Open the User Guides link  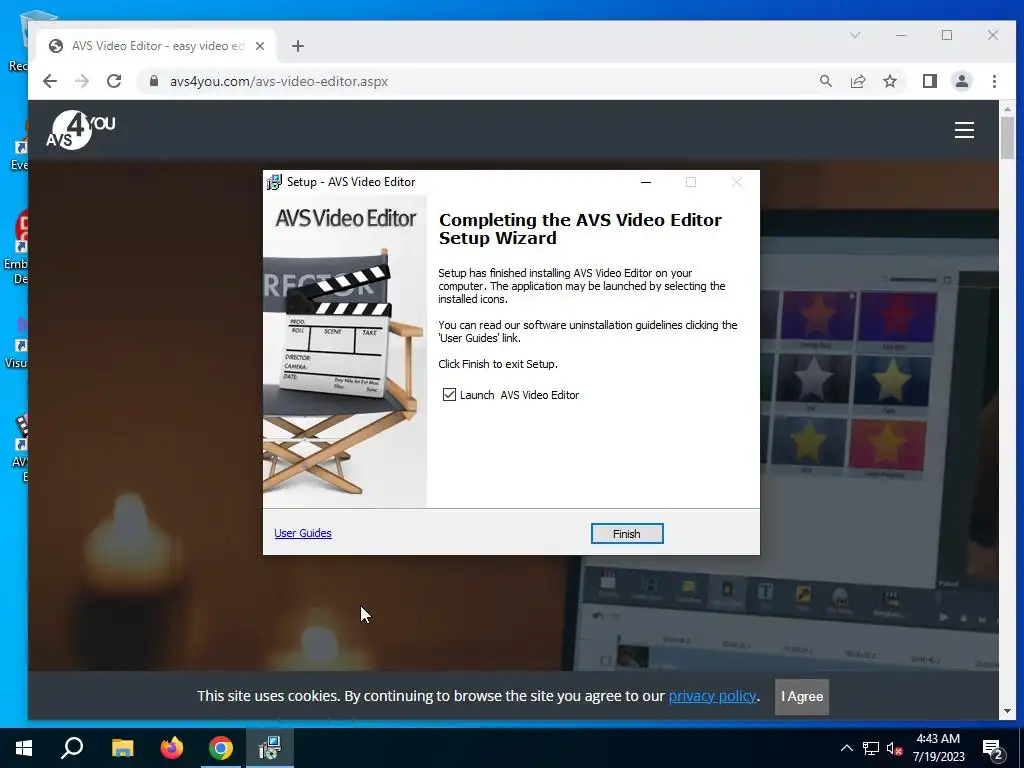point(302,533)
